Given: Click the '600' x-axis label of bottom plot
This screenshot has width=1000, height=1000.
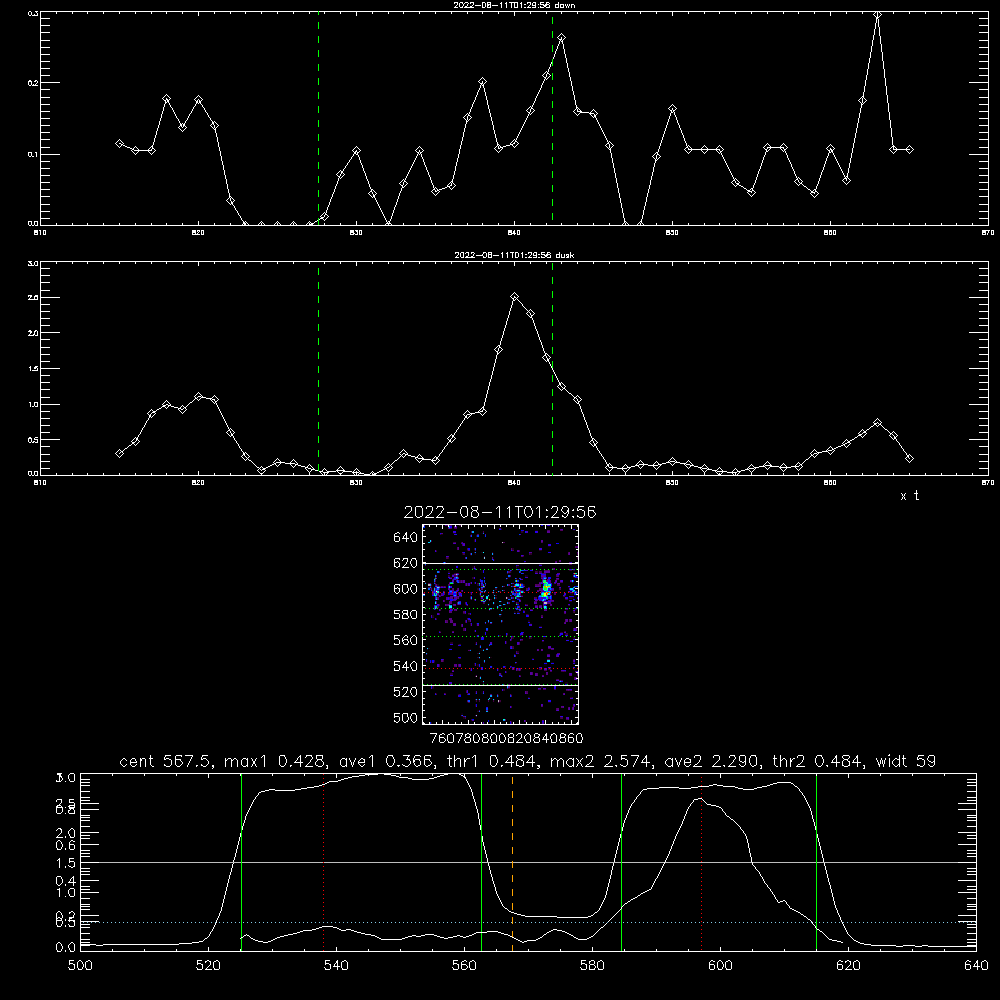Looking at the screenshot, I should pyautogui.click(x=720, y=966).
